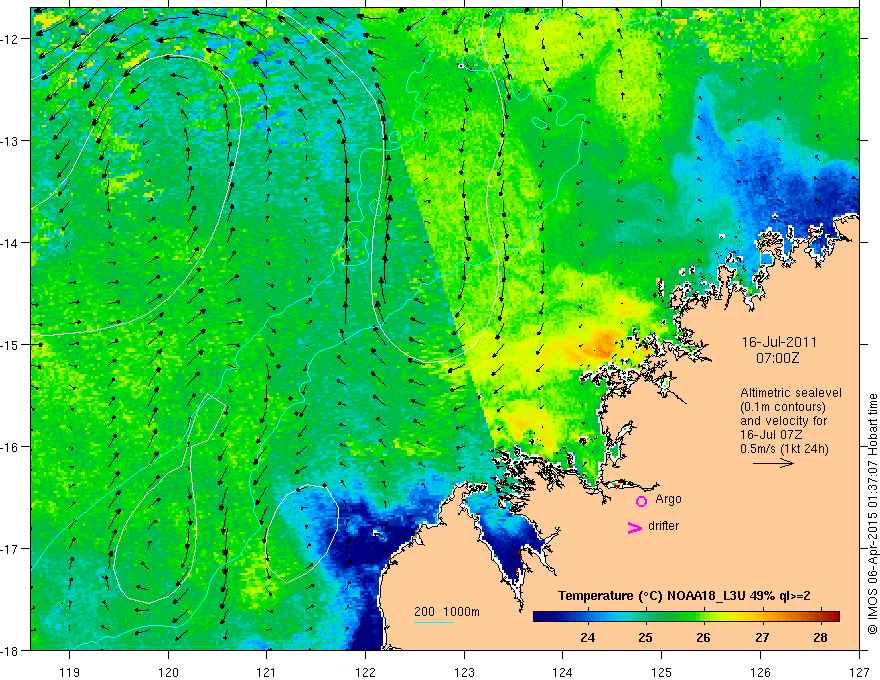Click the cyan 200 1000m contour legend line
This screenshot has height=680, width=880.
(x=434, y=622)
